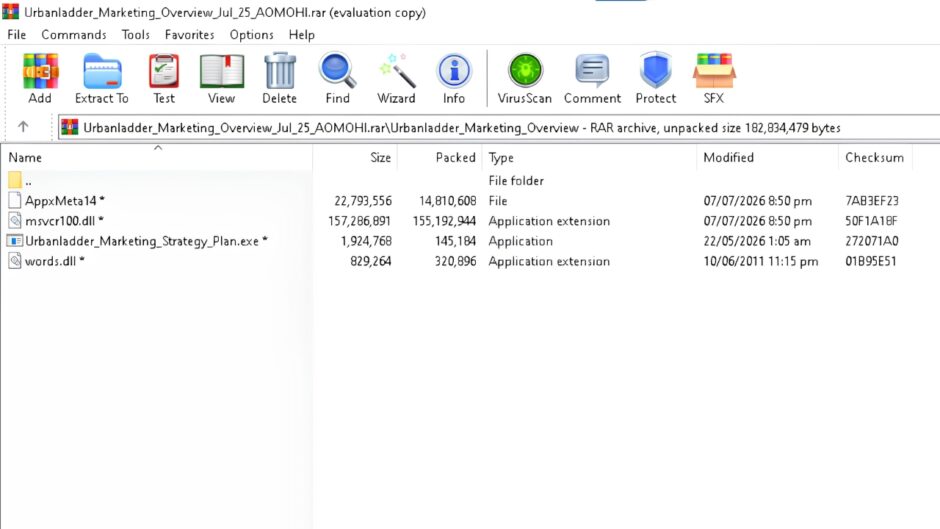Click the Protect shield icon
The width and height of the screenshot is (940, 529).
pos(655,70)
